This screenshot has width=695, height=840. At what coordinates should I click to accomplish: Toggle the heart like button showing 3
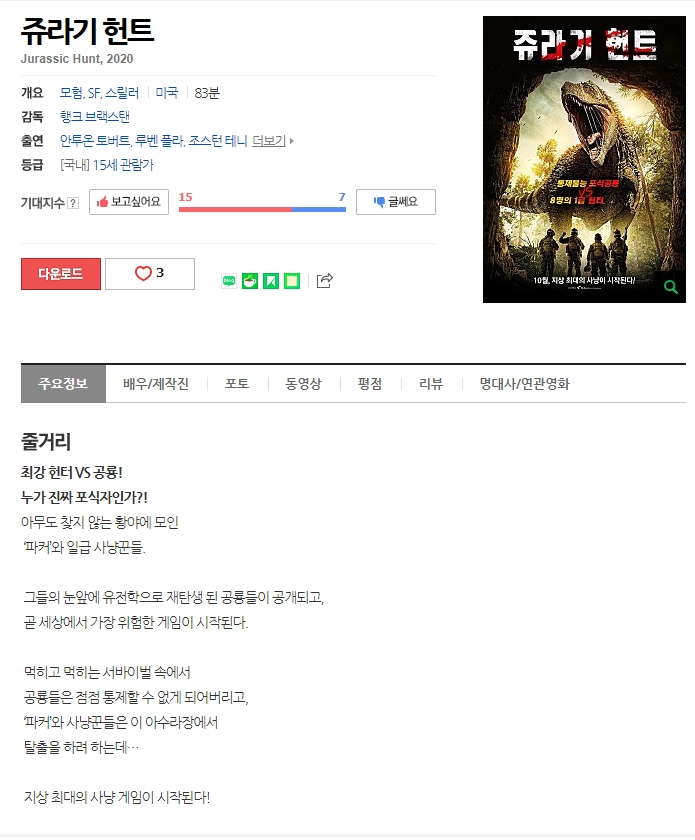tap(150, 274)
